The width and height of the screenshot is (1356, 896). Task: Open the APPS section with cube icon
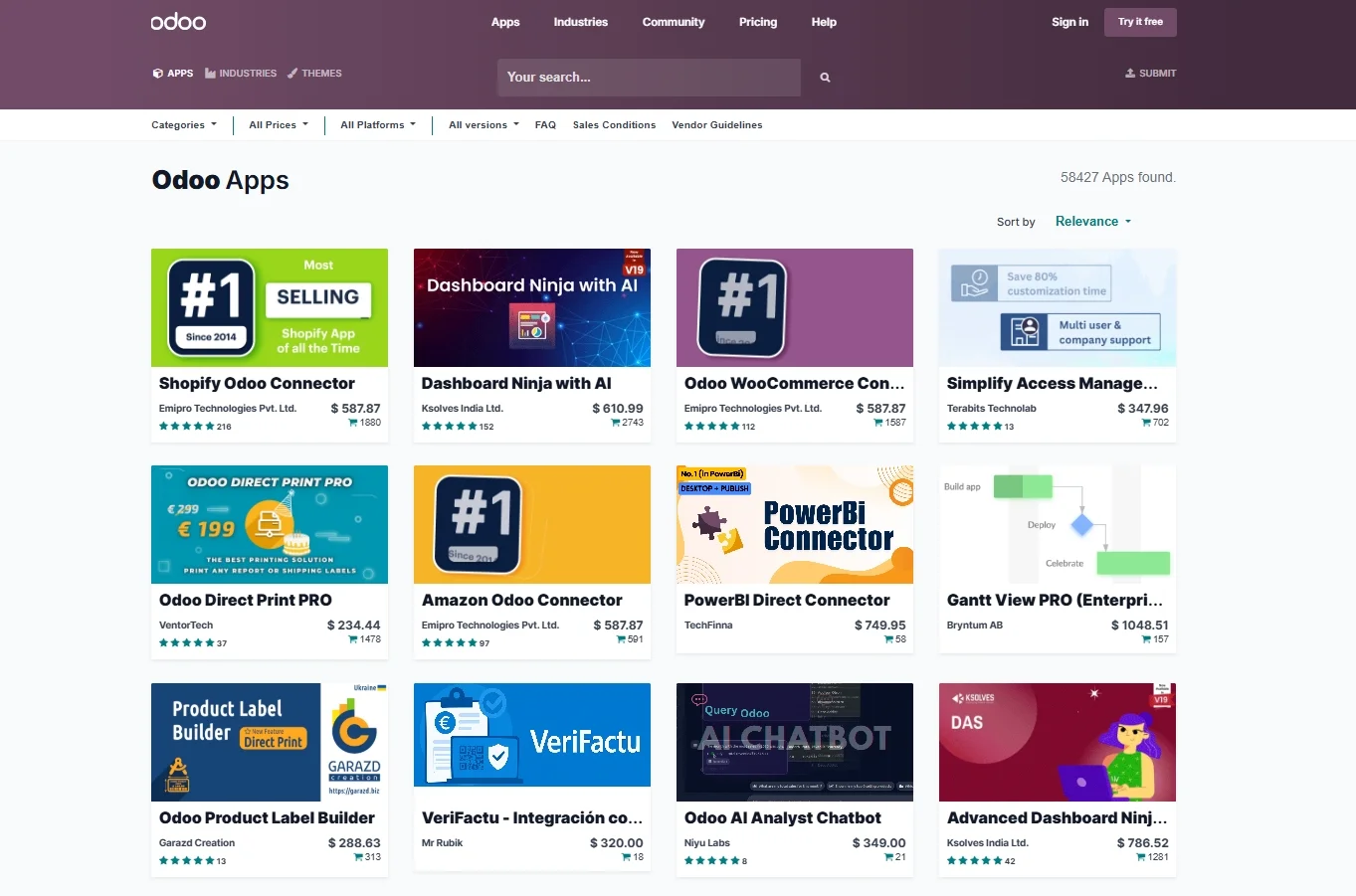(173, 74)
